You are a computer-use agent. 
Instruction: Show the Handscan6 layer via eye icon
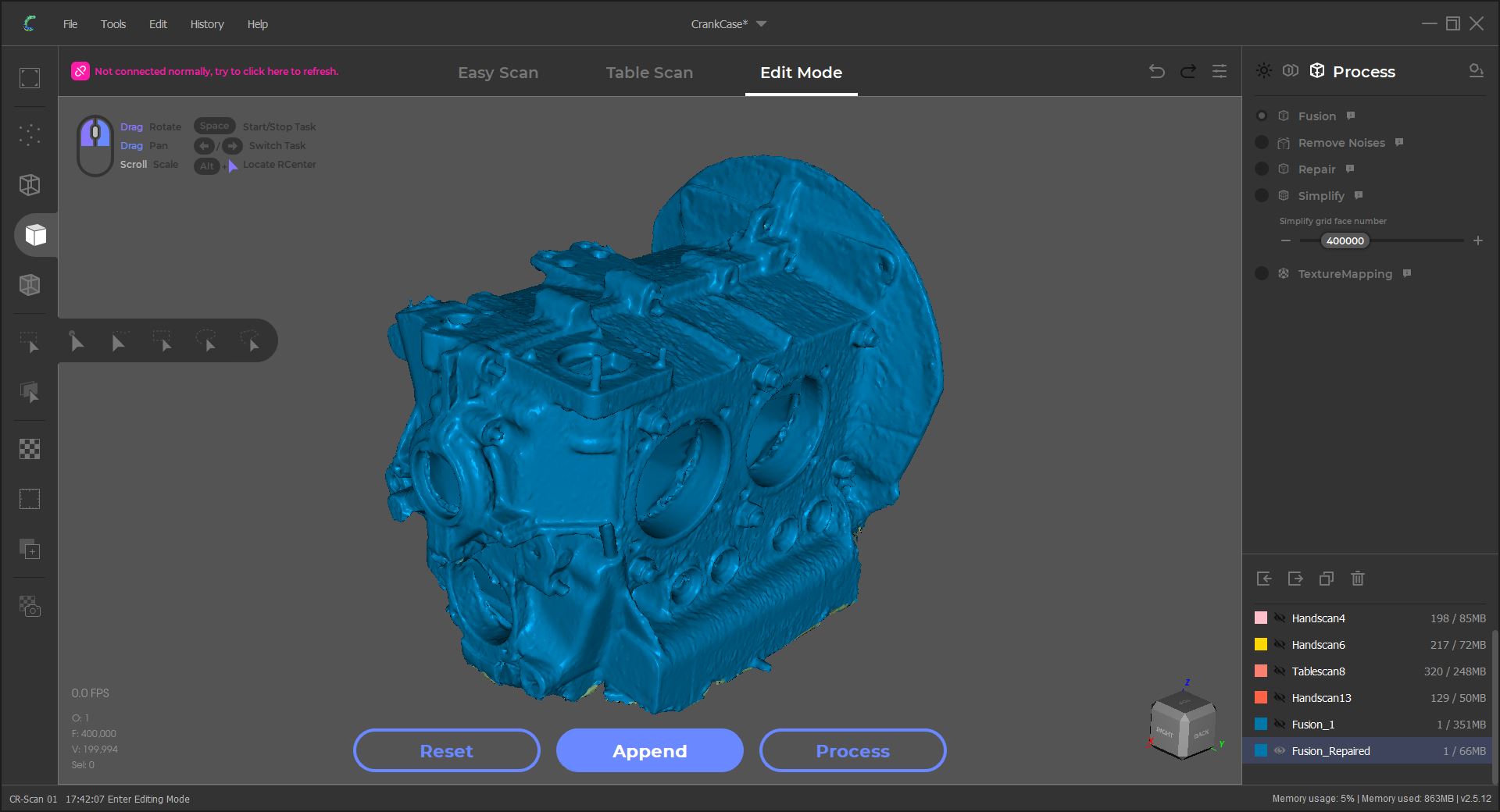pos(1280,644)
